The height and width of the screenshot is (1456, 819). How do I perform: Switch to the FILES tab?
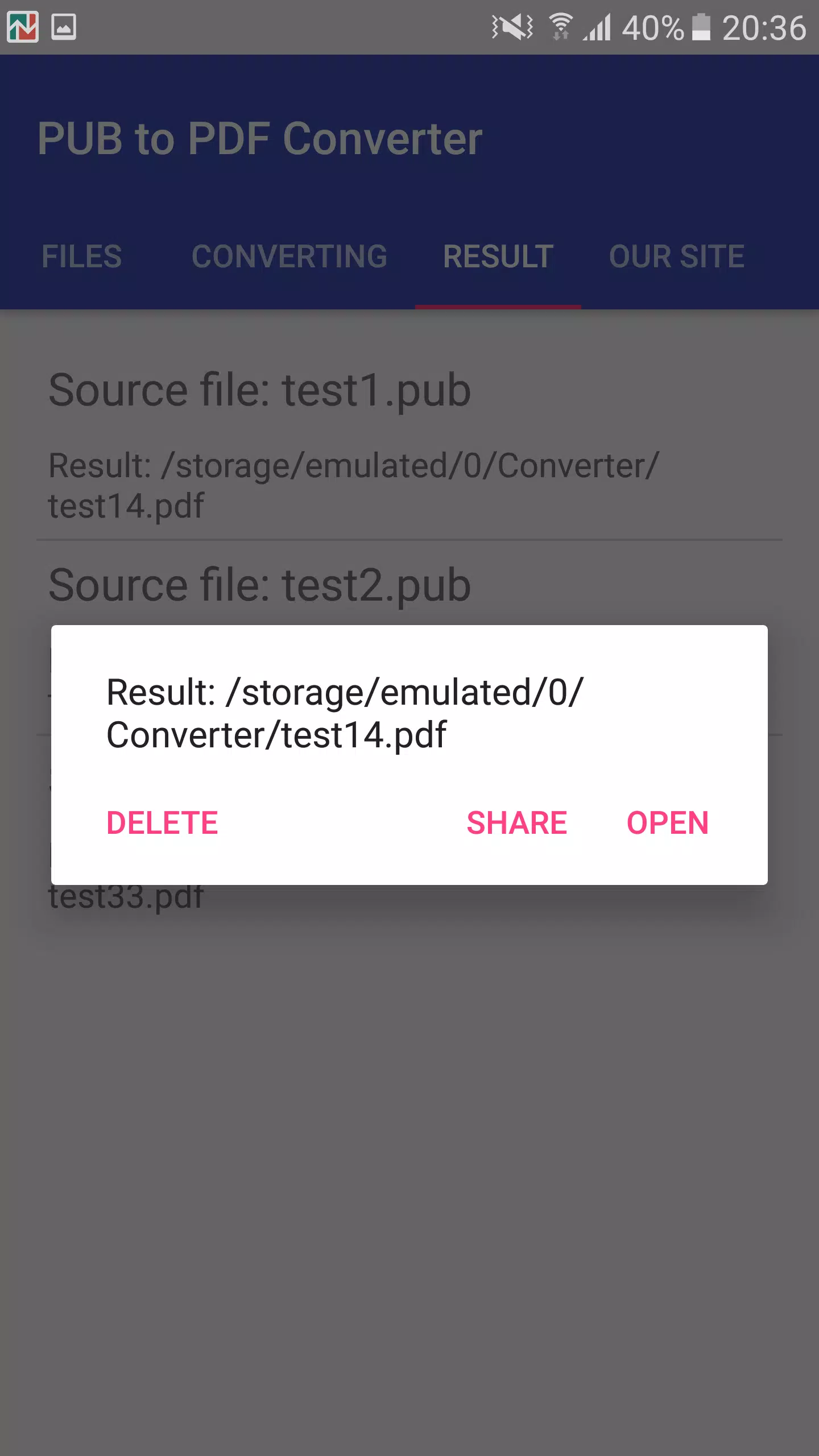pos(82,257)
